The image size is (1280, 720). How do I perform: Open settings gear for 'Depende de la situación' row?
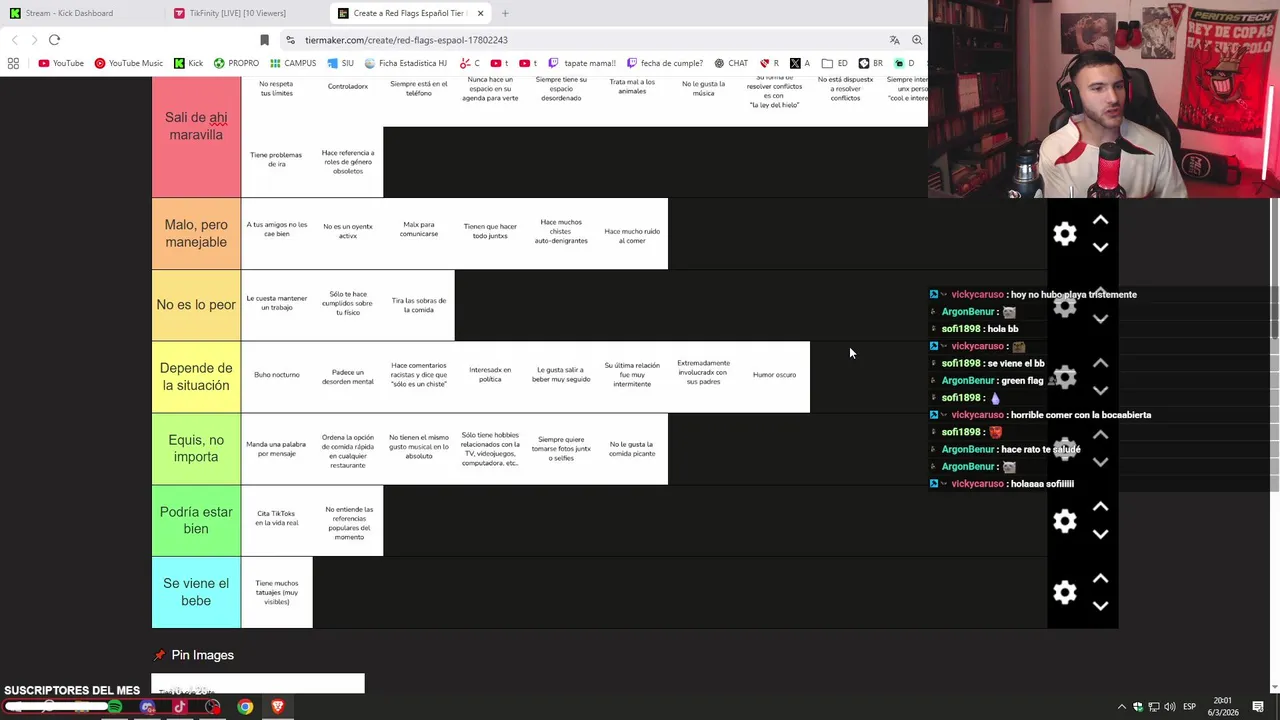1065,377
